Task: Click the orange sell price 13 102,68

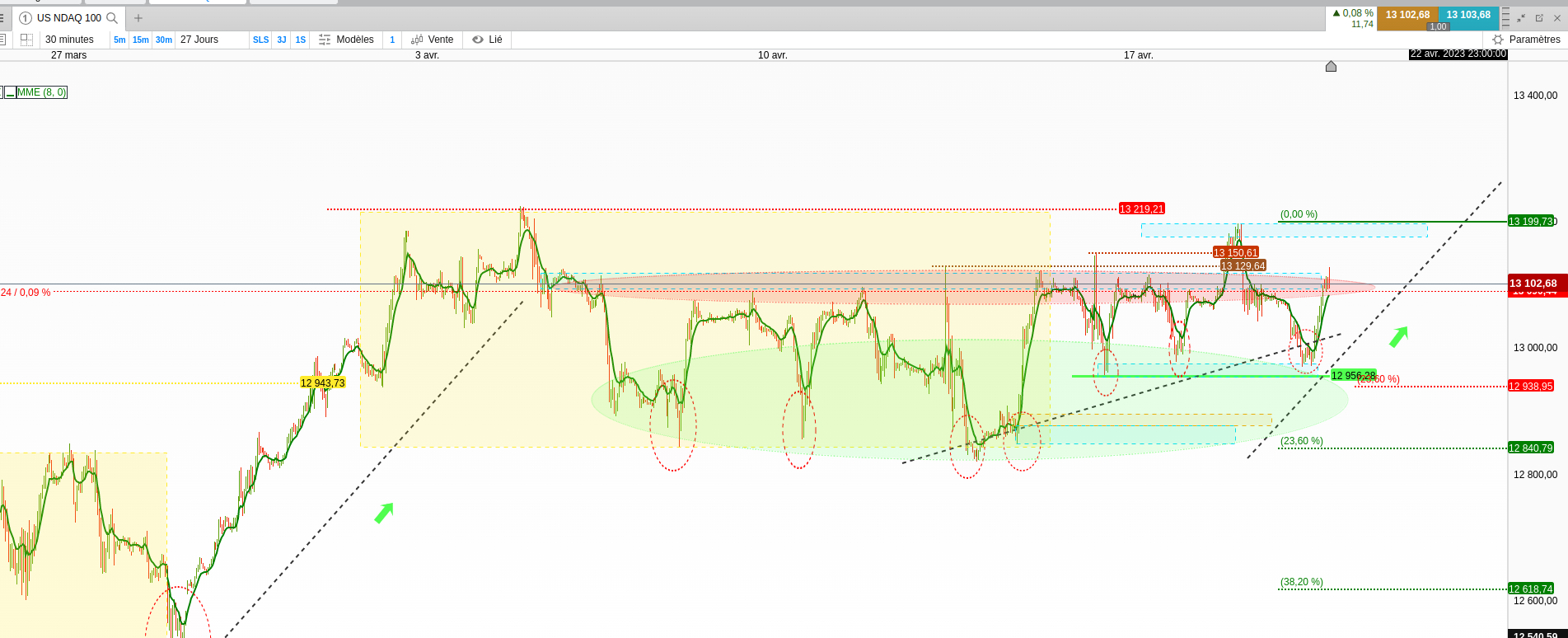Action: click(1407, 15)
